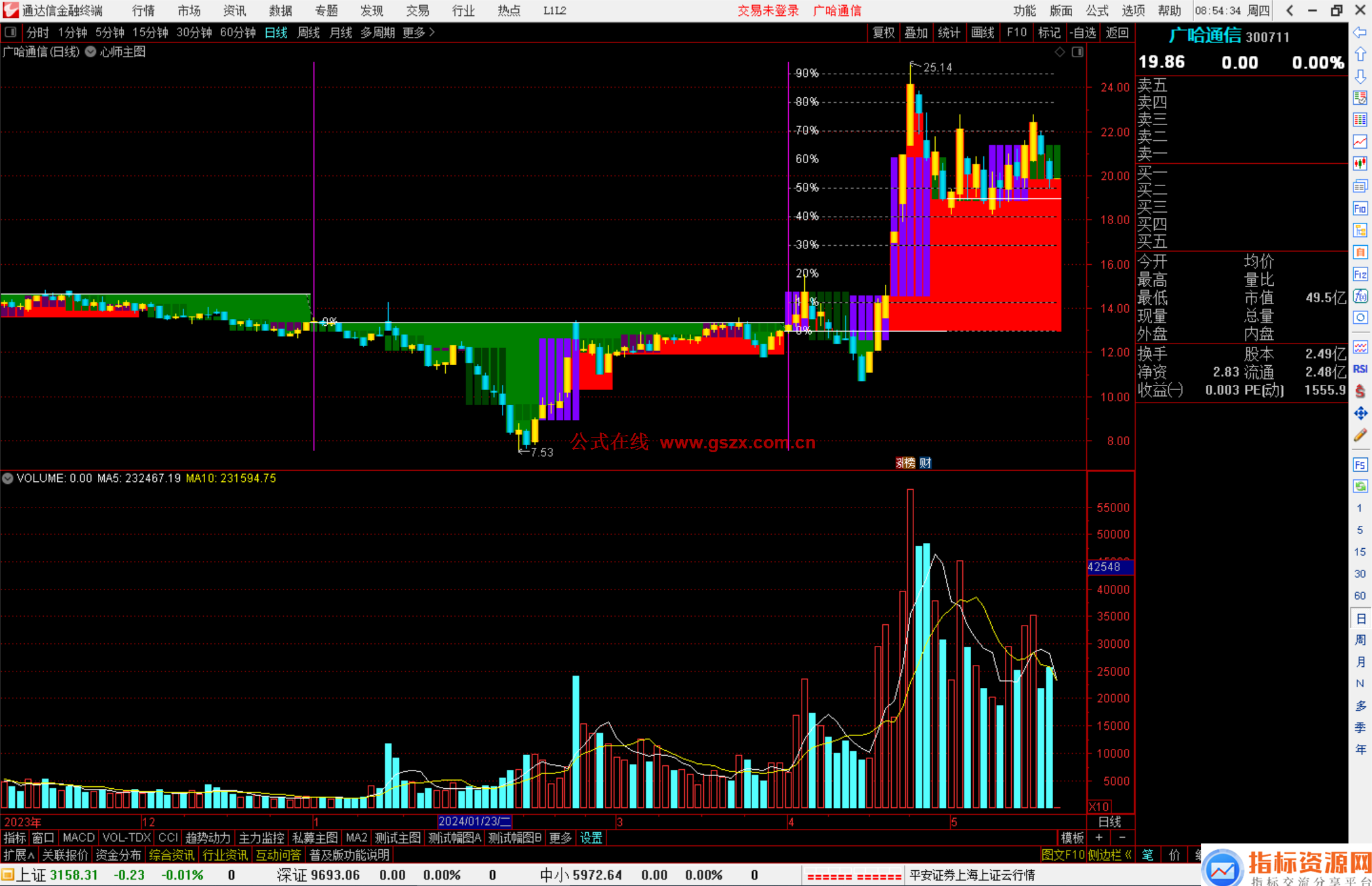Click the orange document icon in right sidebar
Viewport: 1372px width, 886px height.
coord(1360,252)
